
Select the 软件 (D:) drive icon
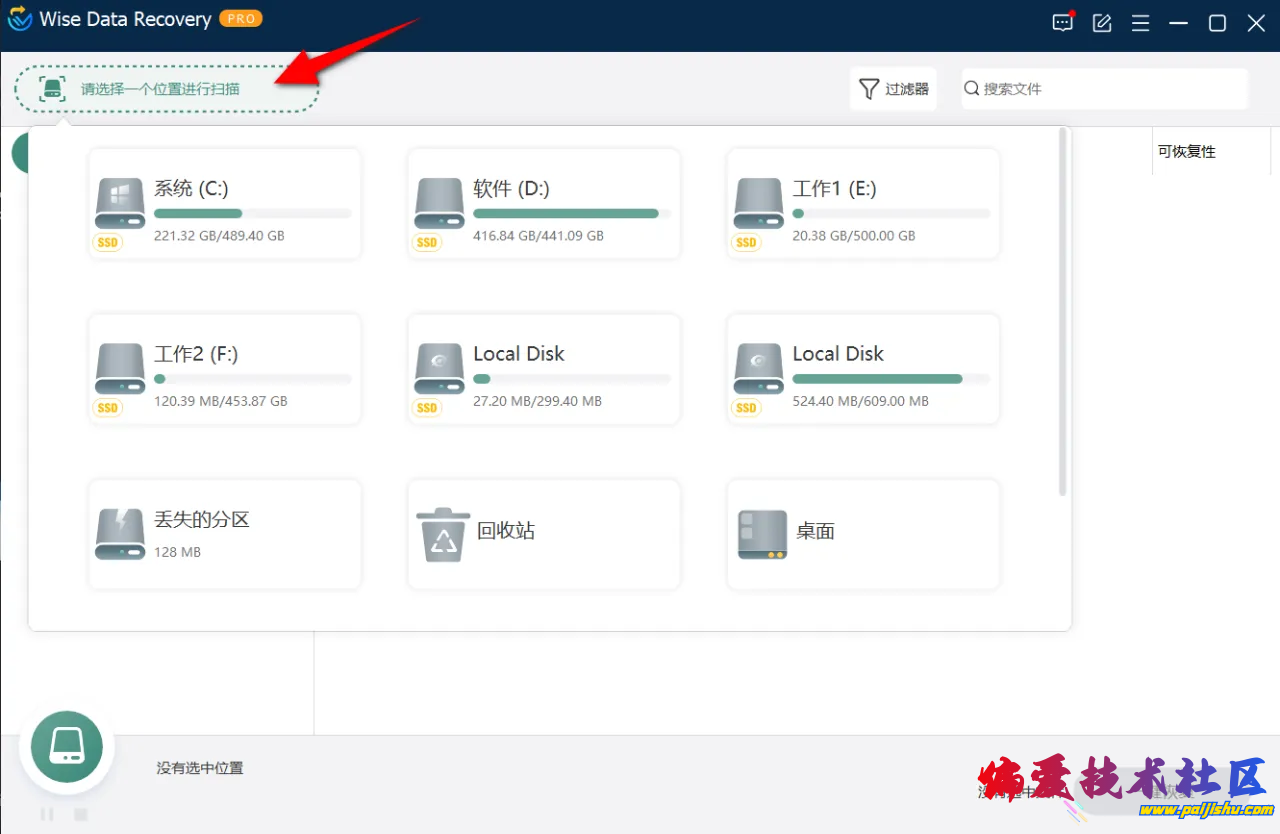tap(439, 203)
